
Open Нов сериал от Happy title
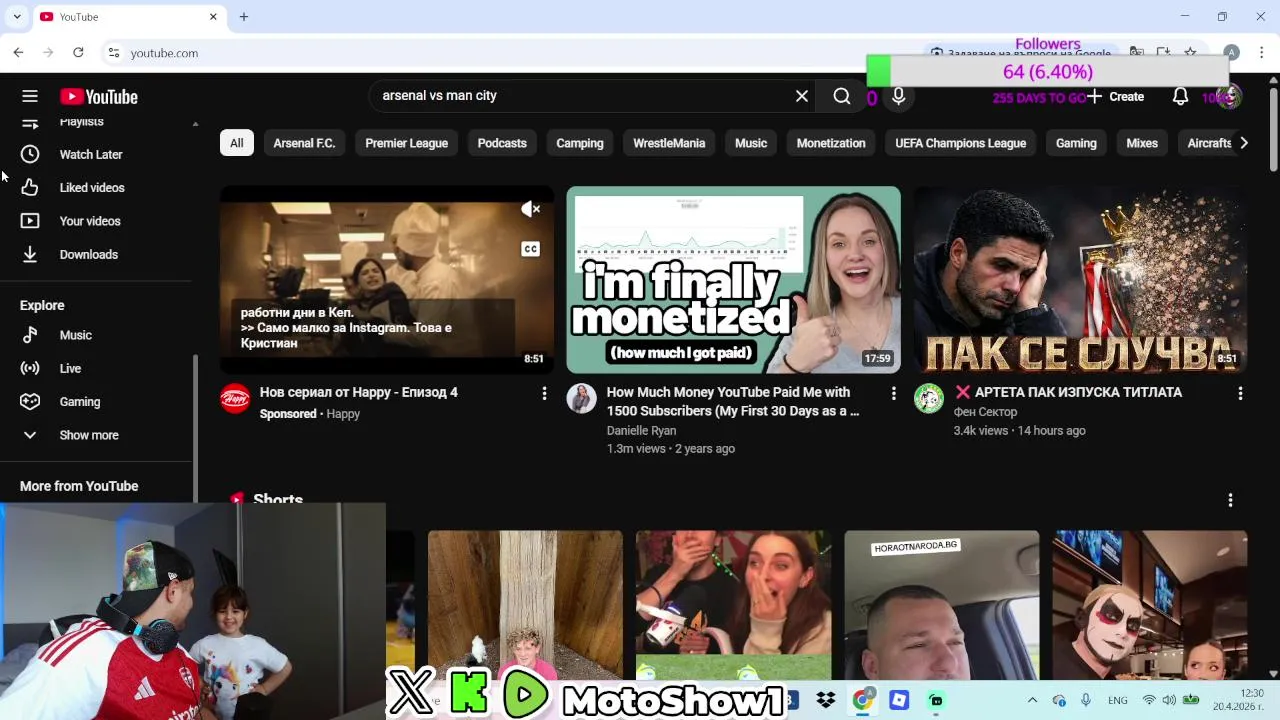click(x=358, y=392)
